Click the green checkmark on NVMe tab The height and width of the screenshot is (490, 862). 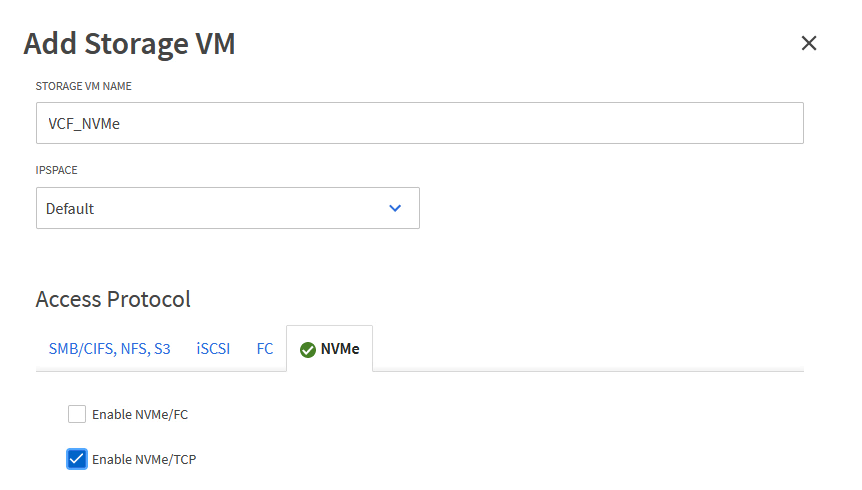(308, 350)
